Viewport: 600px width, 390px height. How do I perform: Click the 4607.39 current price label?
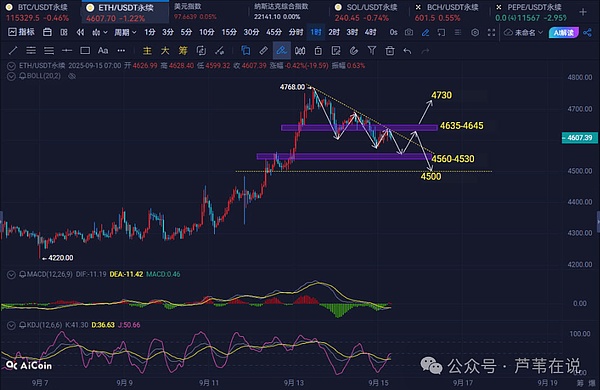580,138
